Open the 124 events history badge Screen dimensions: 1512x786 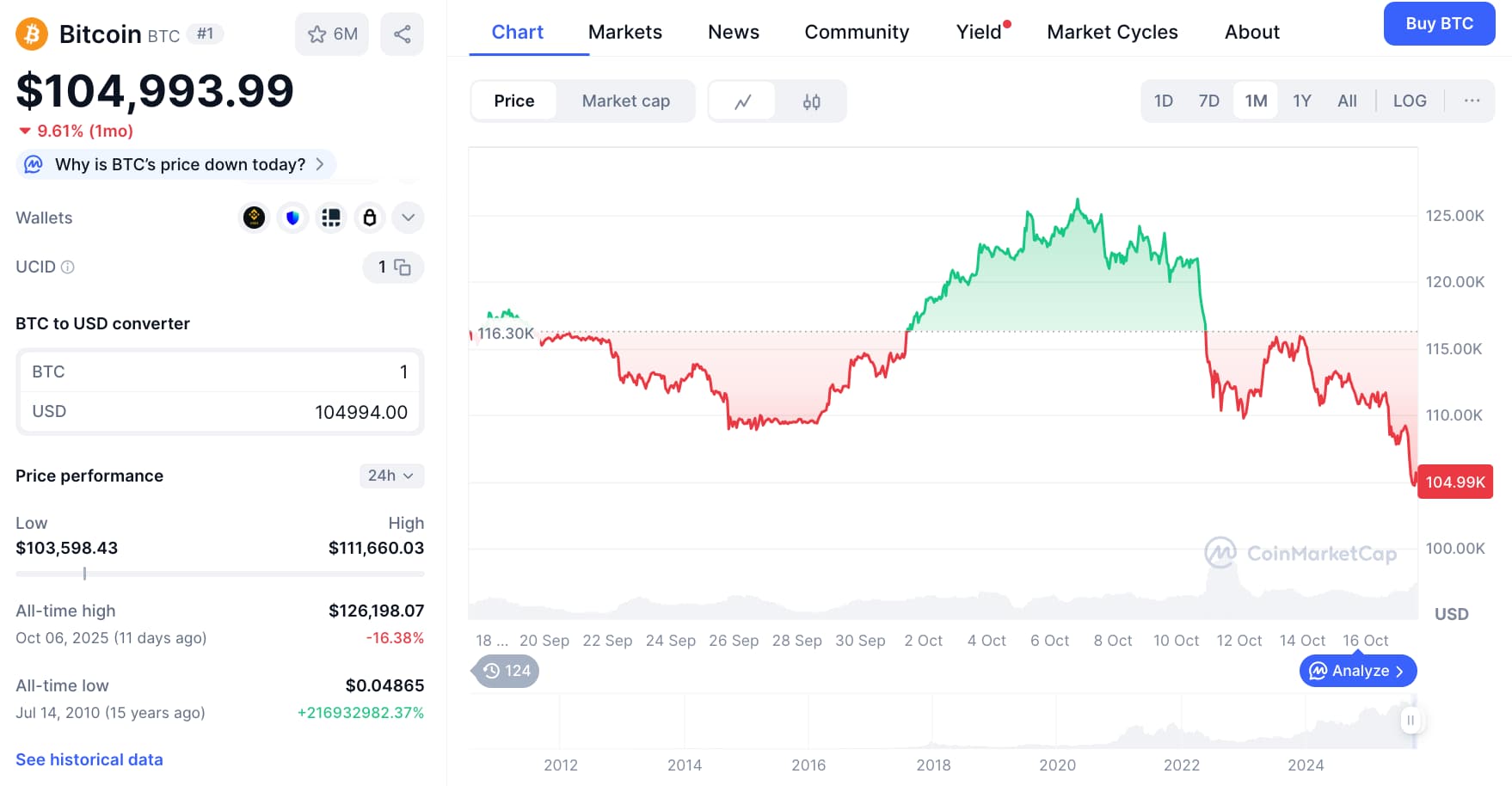[x=507, y=671]
